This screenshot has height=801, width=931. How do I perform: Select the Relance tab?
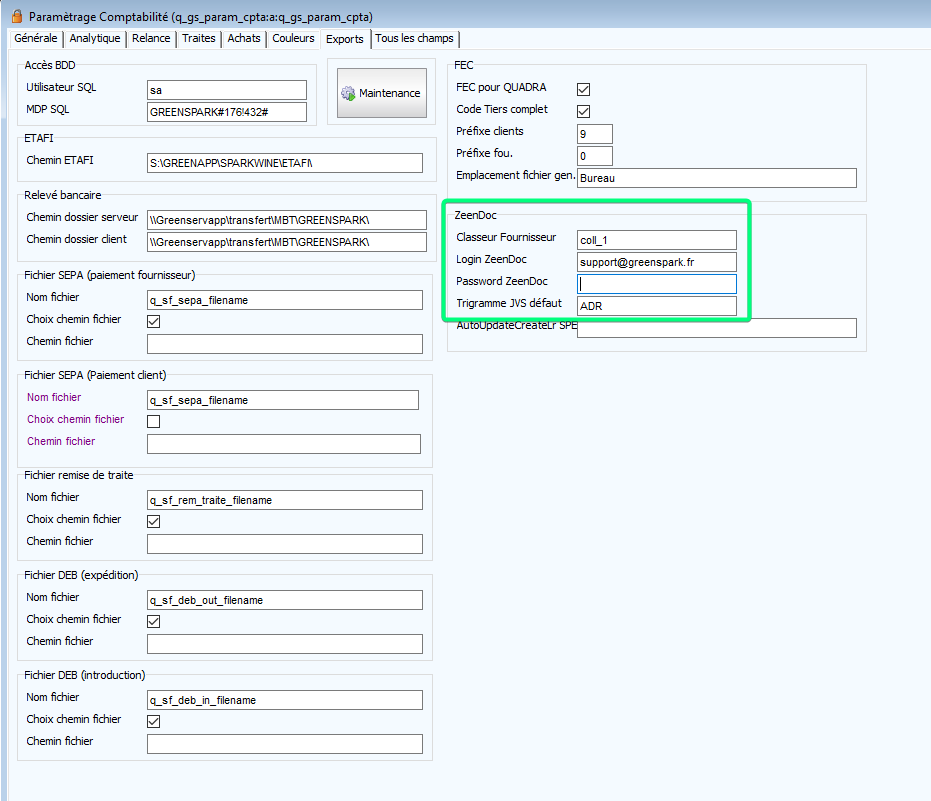coord(151,39)
